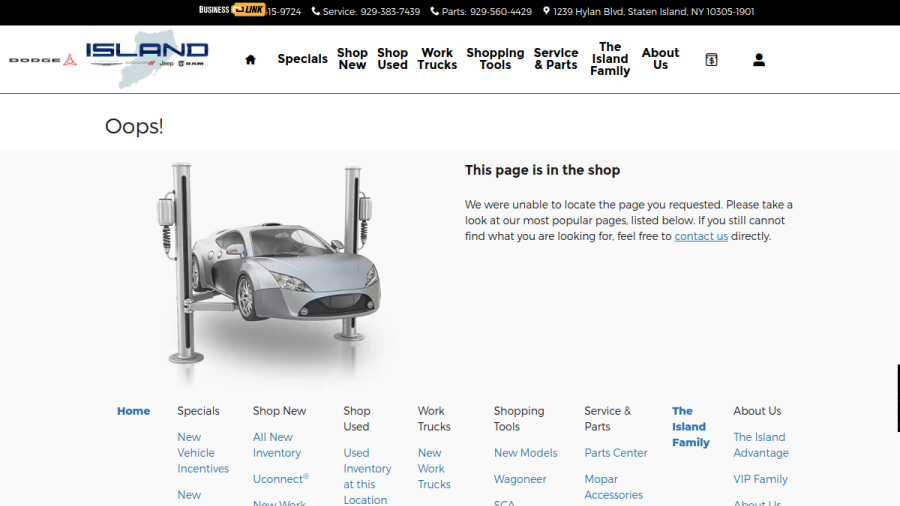Open The Island Advantage link

pos(761,445)
